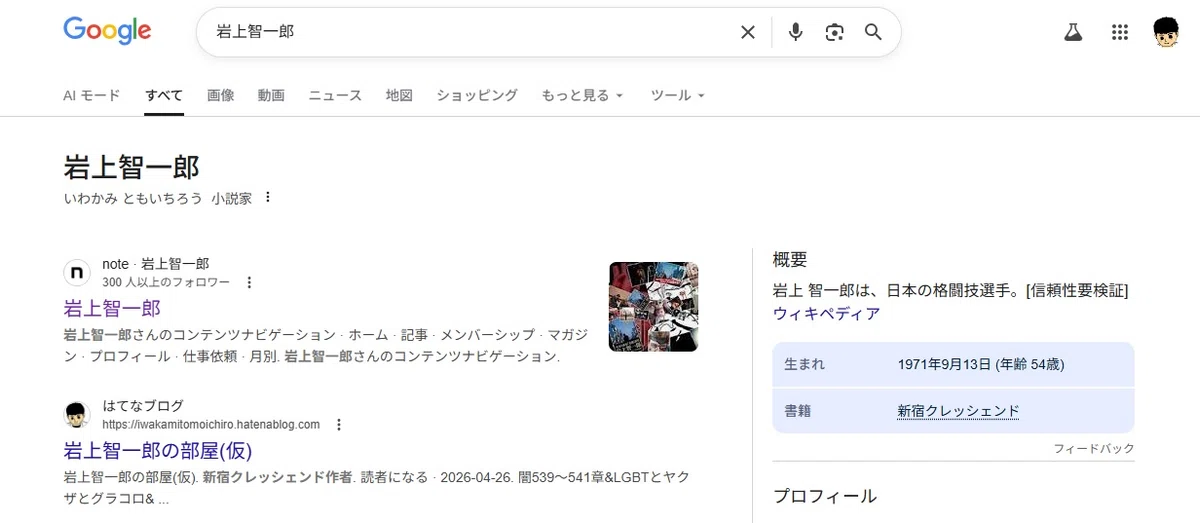1200x523 pixels.
Task: Click the はてなブログ site name
Action: (x=143, y=406)
